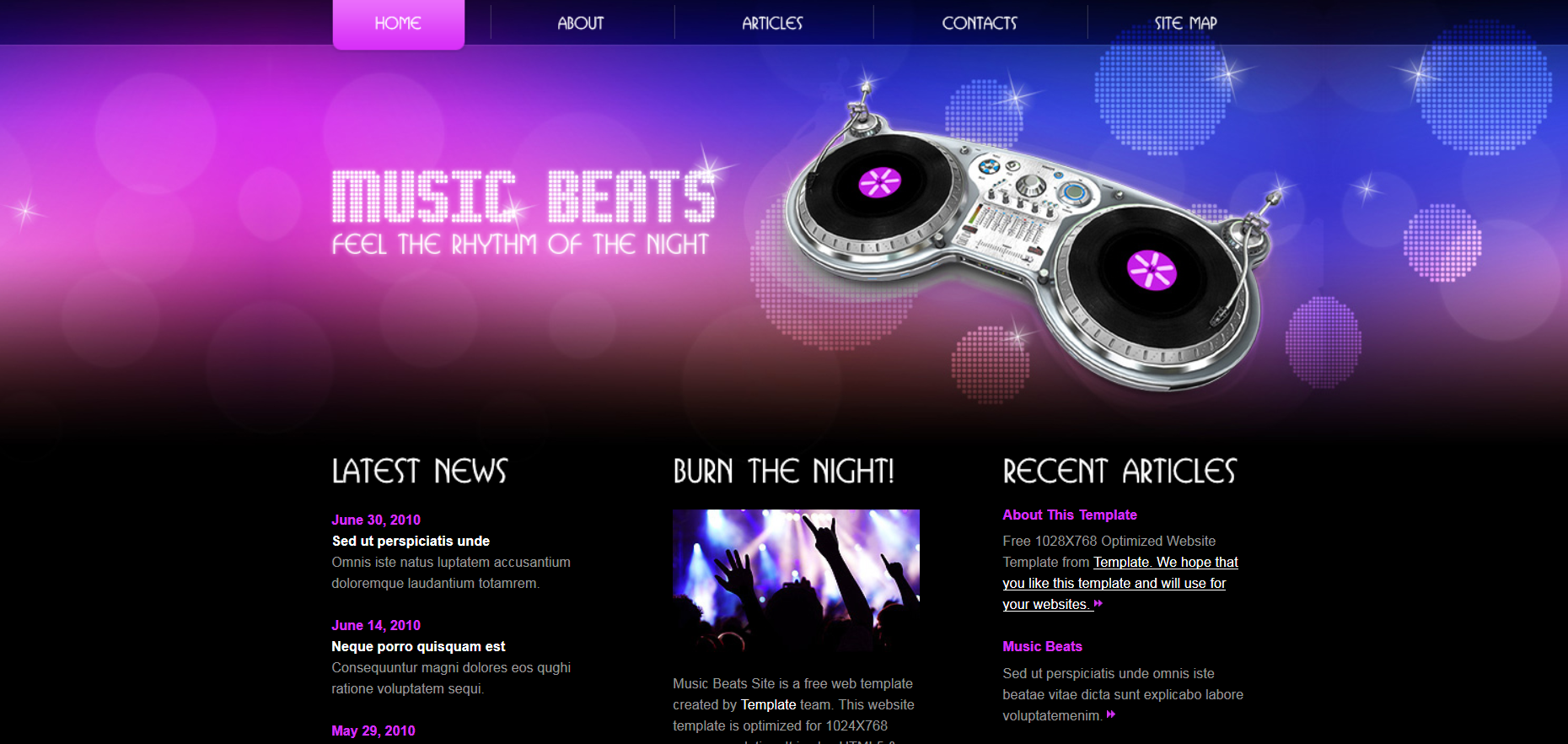Click the mixer knobs on the DJ console
This screenshot has height=744, width=1568.
tap(1027, 186)
